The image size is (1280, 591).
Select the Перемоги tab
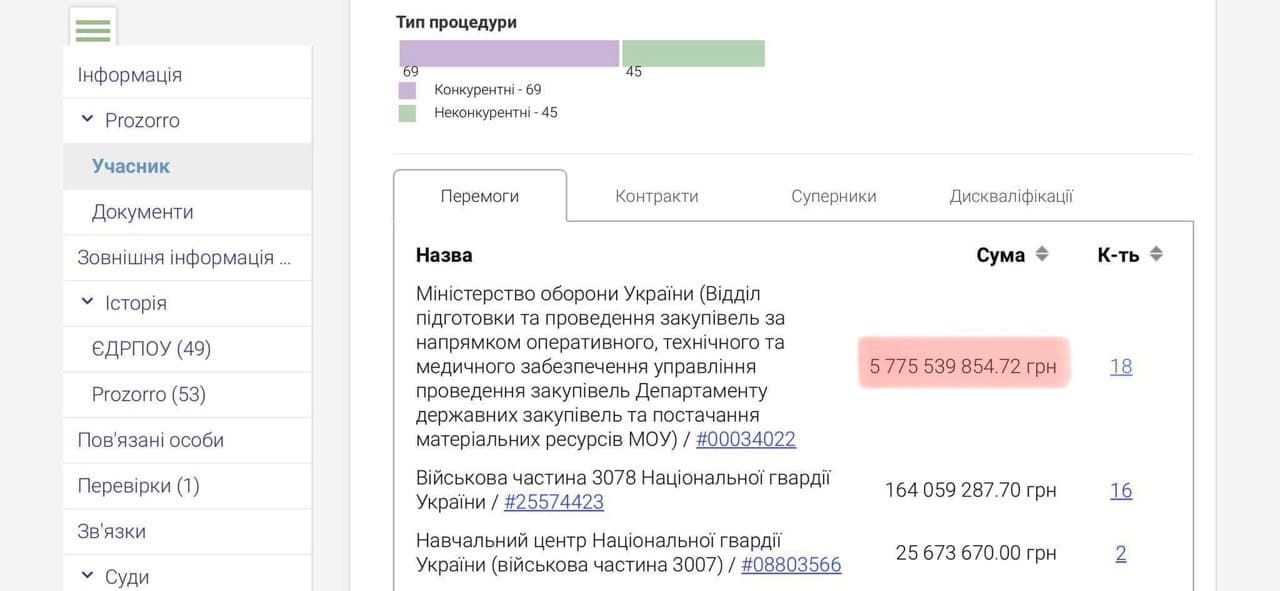tap(479, 196)
